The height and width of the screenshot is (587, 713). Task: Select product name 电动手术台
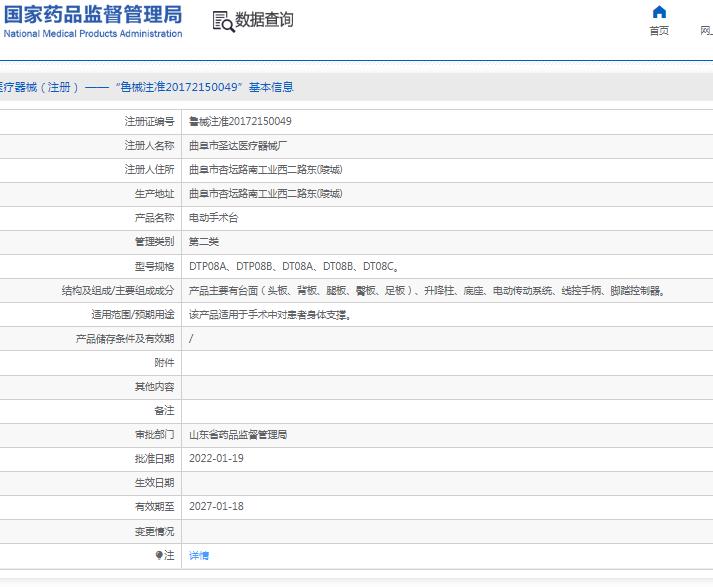click(x=213, y=218)
